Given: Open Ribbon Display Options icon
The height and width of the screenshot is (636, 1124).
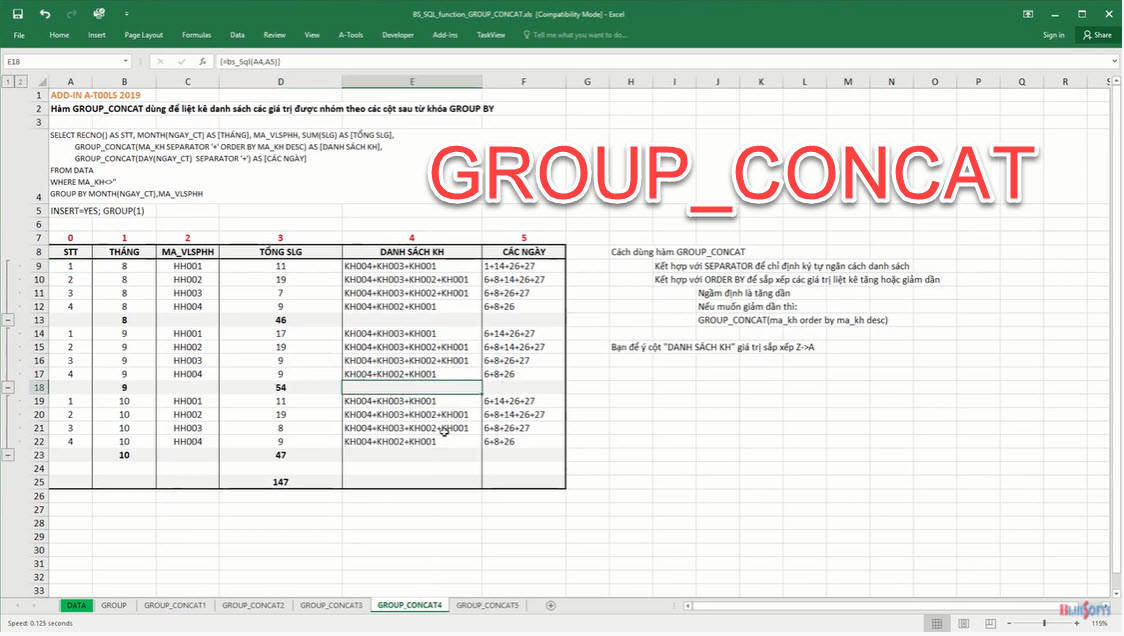Looking at the screenshot, I should coord(1028,14).
